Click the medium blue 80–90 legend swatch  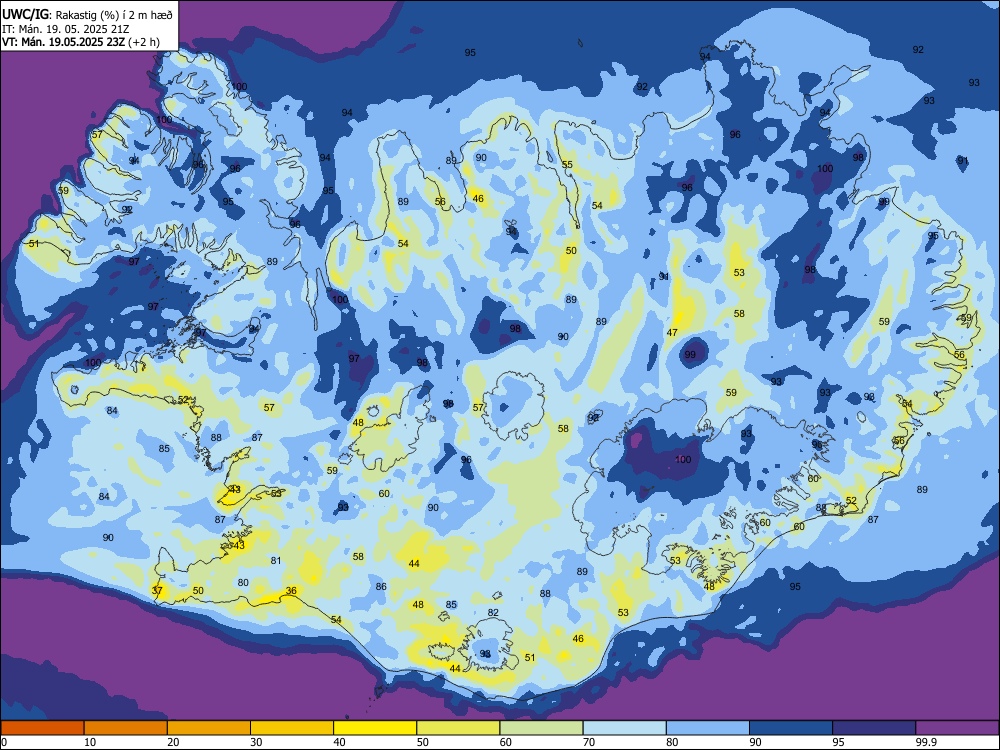tap(708, 728)
